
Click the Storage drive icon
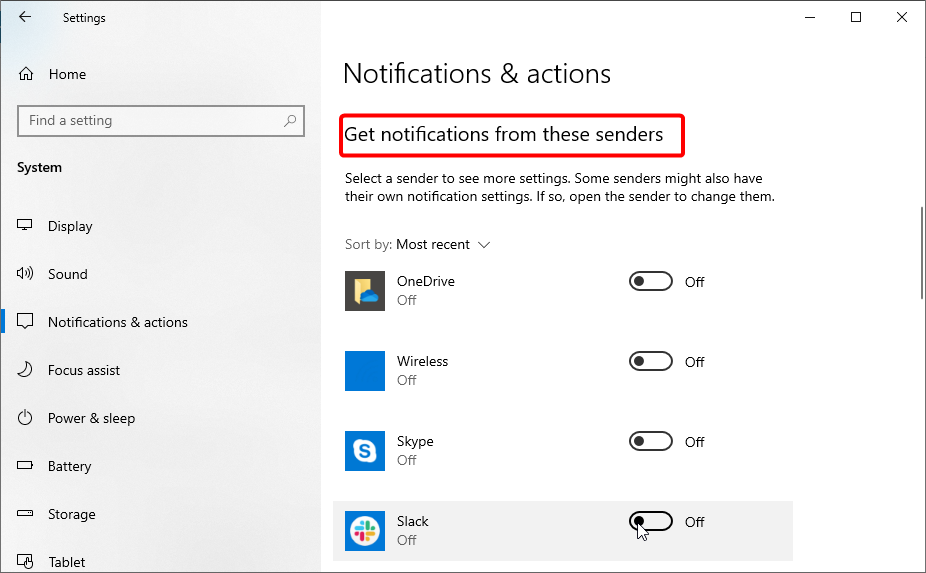pyautogui.click(x=25, y=513)
